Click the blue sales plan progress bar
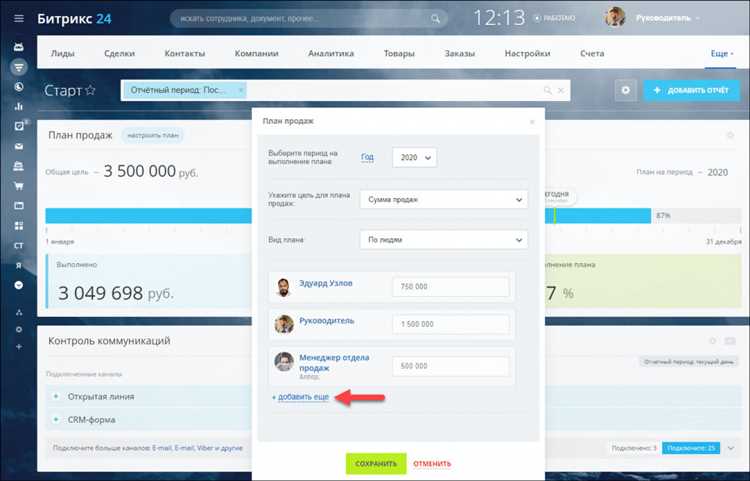Viewport: 750px width, 481px height. click(x=148, y=216)
